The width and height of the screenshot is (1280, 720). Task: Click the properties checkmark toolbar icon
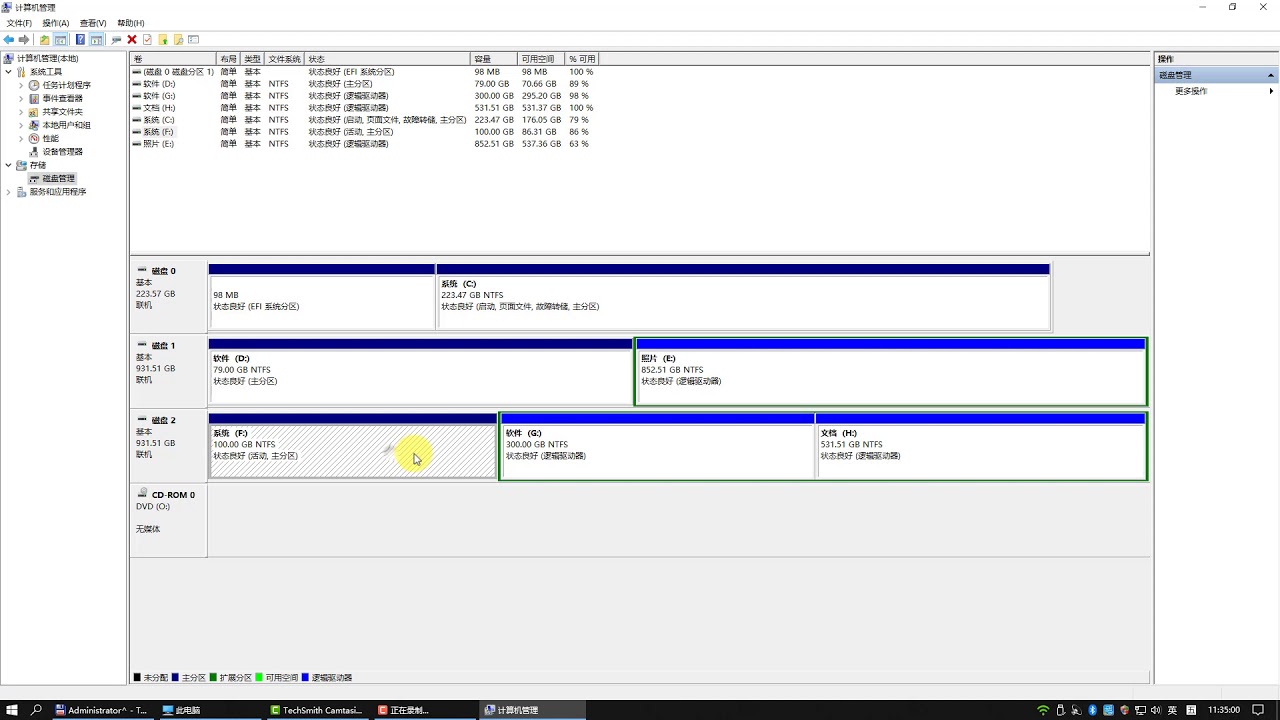[x=147, y=40]
